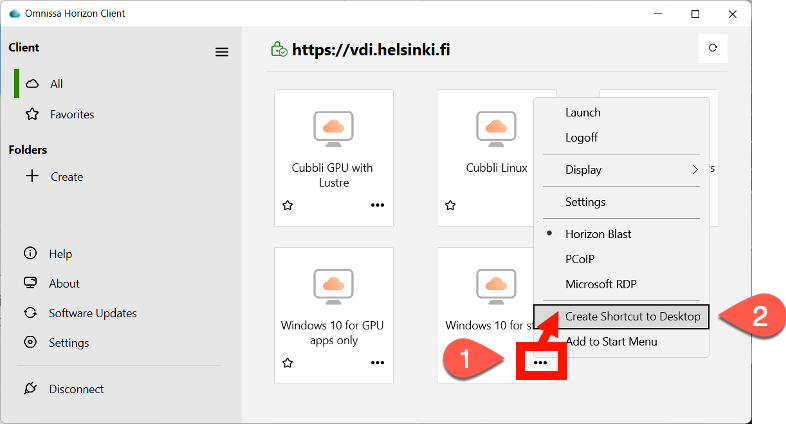The image size is (786, 425).
Task: Select the All cloud icon entry
Action: [45, 84]
